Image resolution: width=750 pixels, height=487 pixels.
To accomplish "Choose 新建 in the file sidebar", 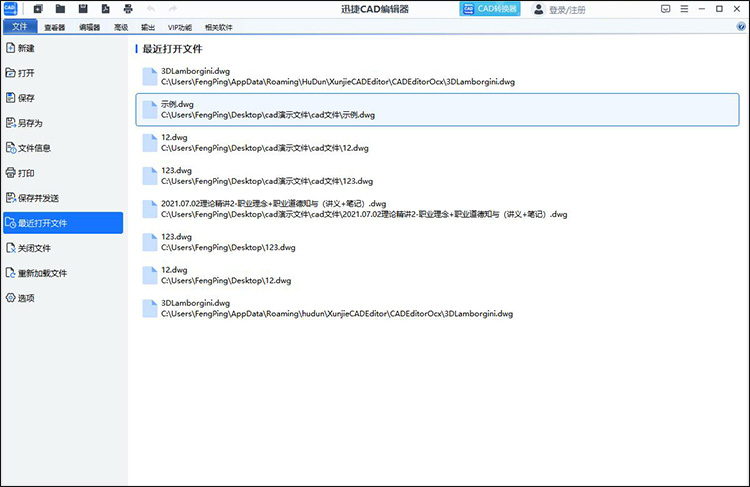I will click(63, 48).
